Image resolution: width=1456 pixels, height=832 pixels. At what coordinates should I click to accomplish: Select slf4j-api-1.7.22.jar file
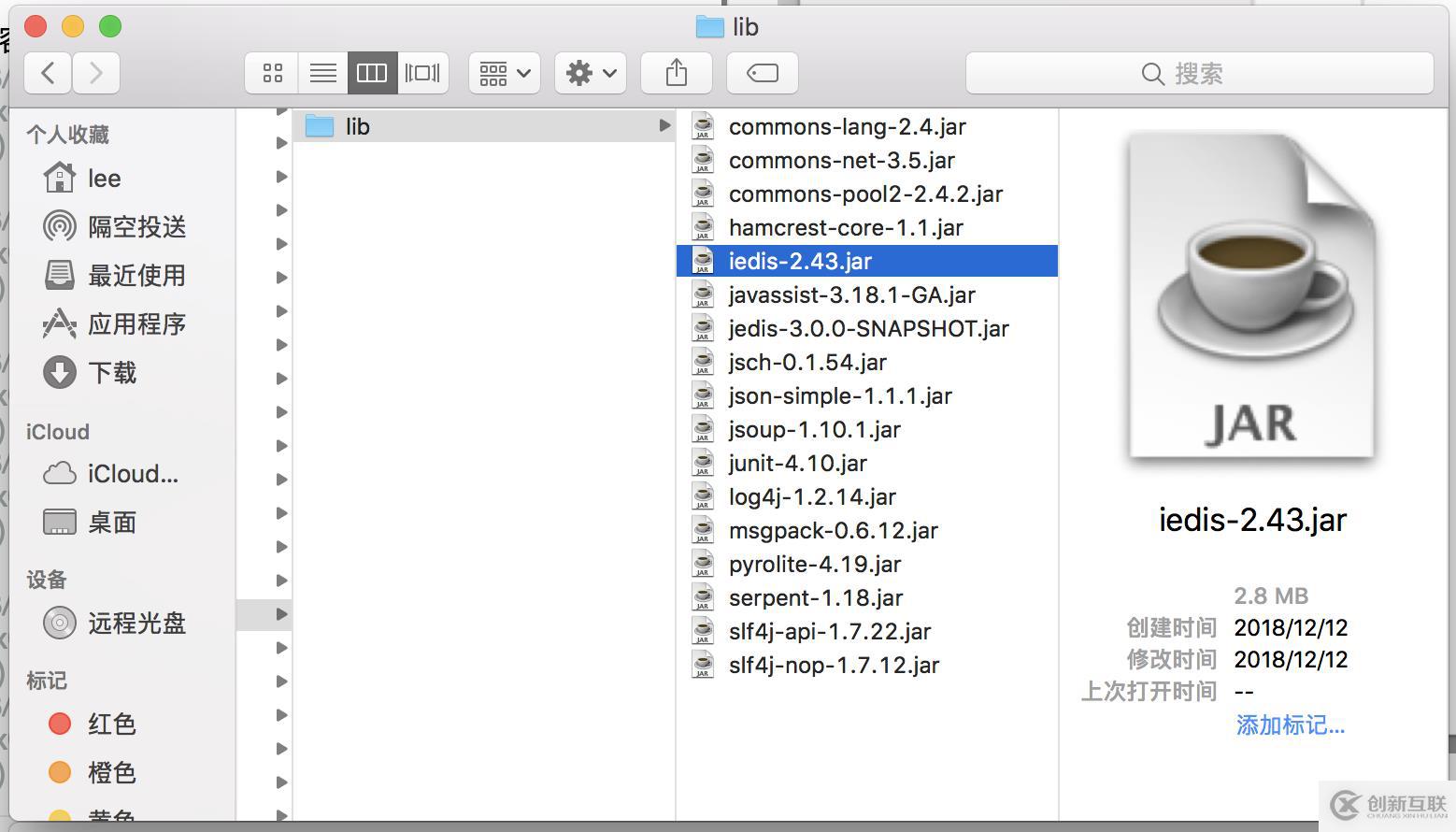pos(866,631)
